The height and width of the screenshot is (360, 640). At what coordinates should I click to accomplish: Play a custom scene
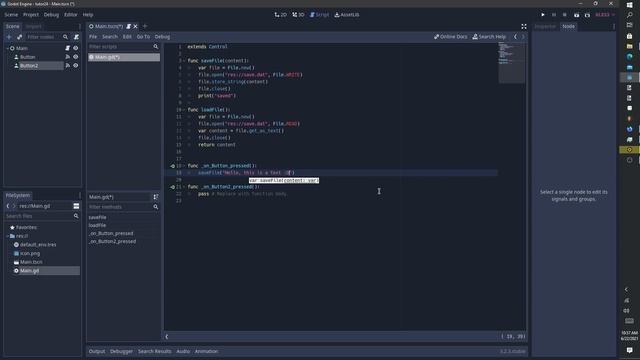pyautogui.click(x=587, y=15)
